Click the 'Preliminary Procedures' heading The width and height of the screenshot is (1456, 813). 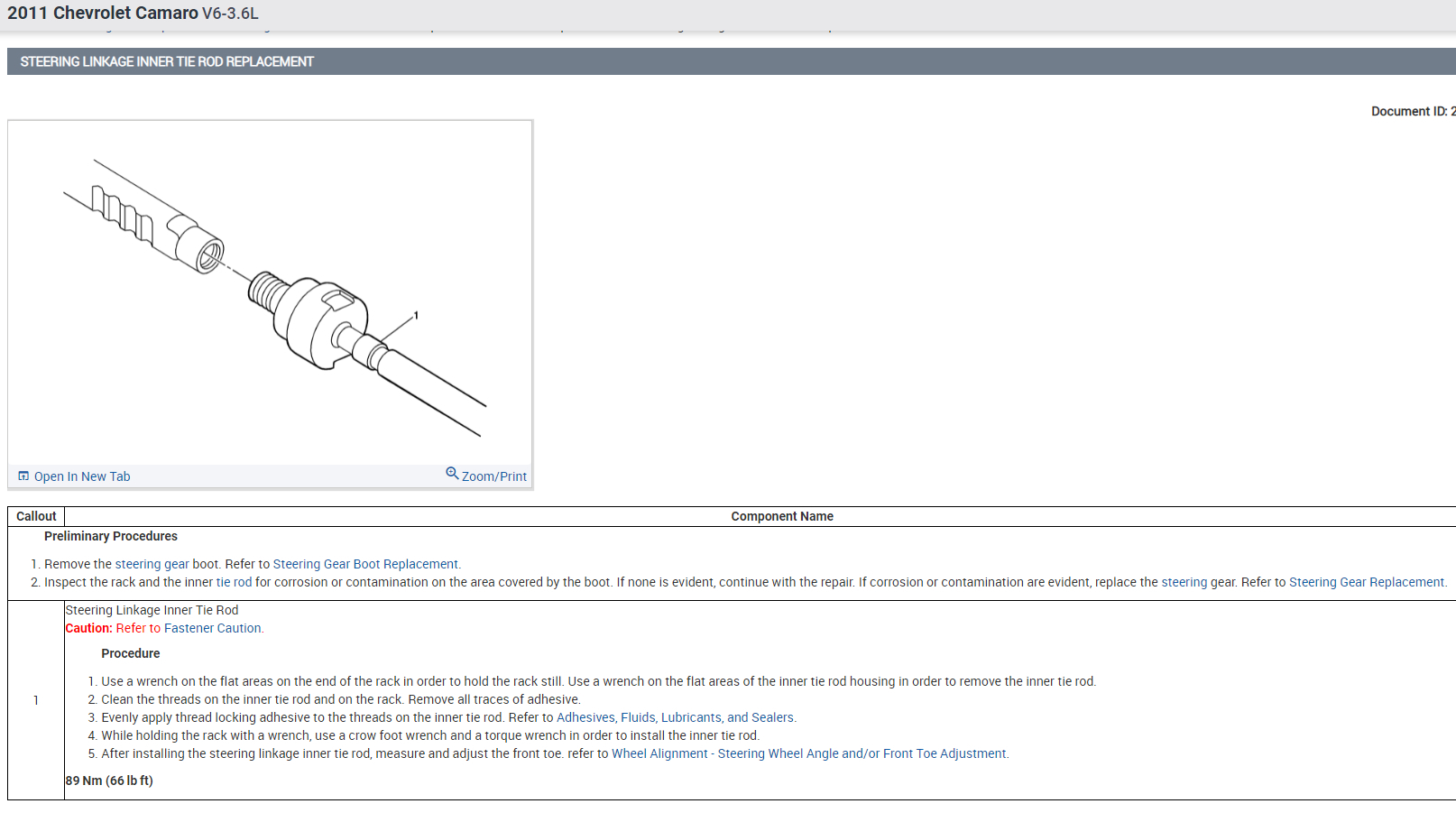coord(111,536)
